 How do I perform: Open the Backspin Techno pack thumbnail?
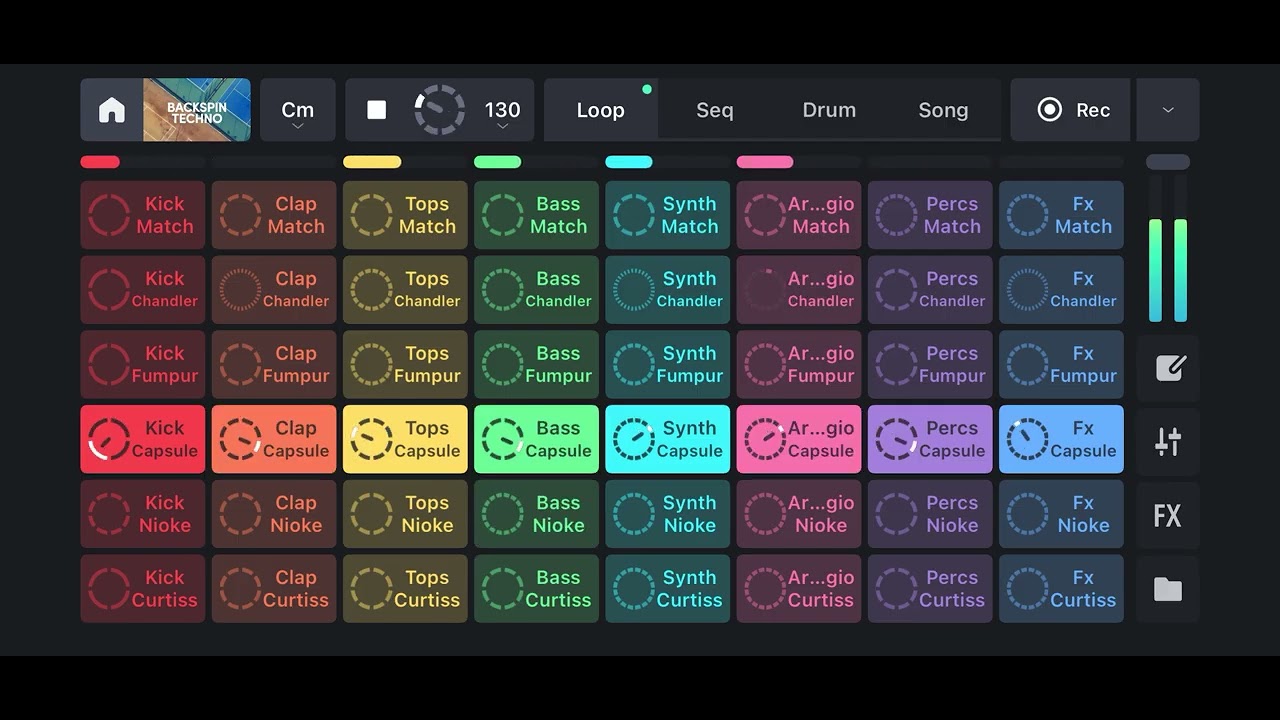tap(197, 110)
